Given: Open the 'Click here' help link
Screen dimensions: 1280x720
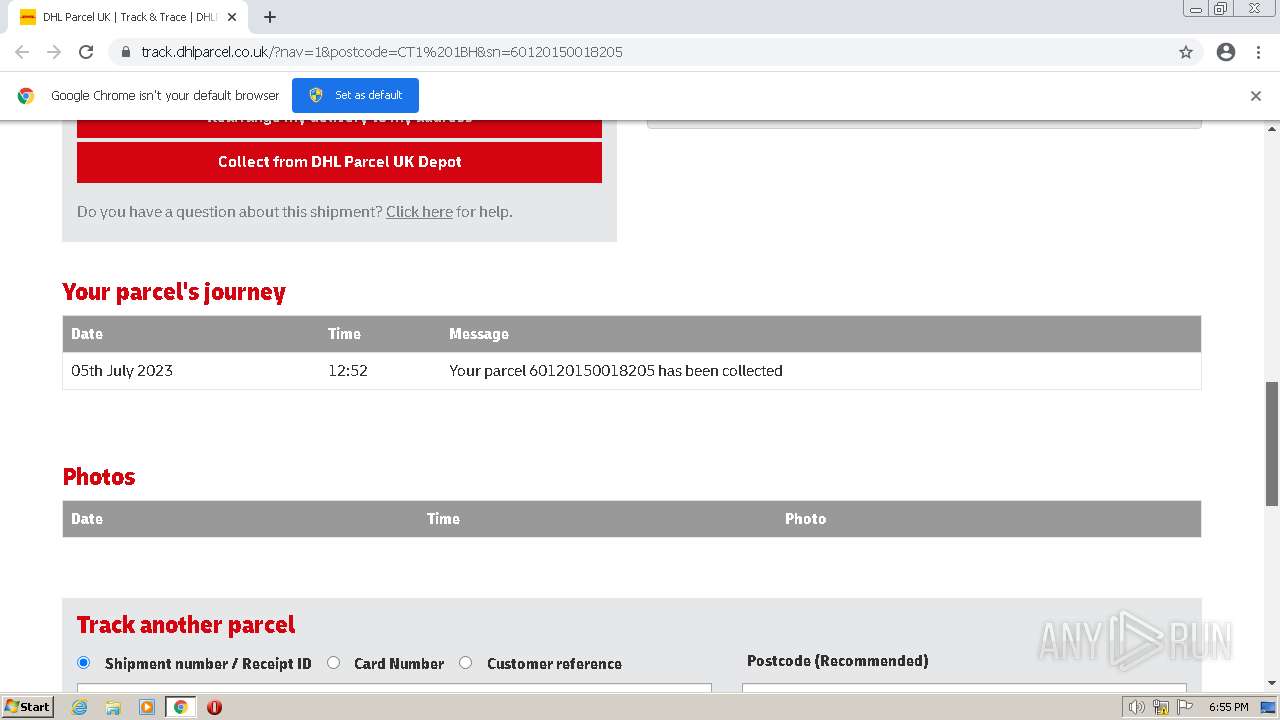Looking at the screenshot, I should tap(419, 212).
